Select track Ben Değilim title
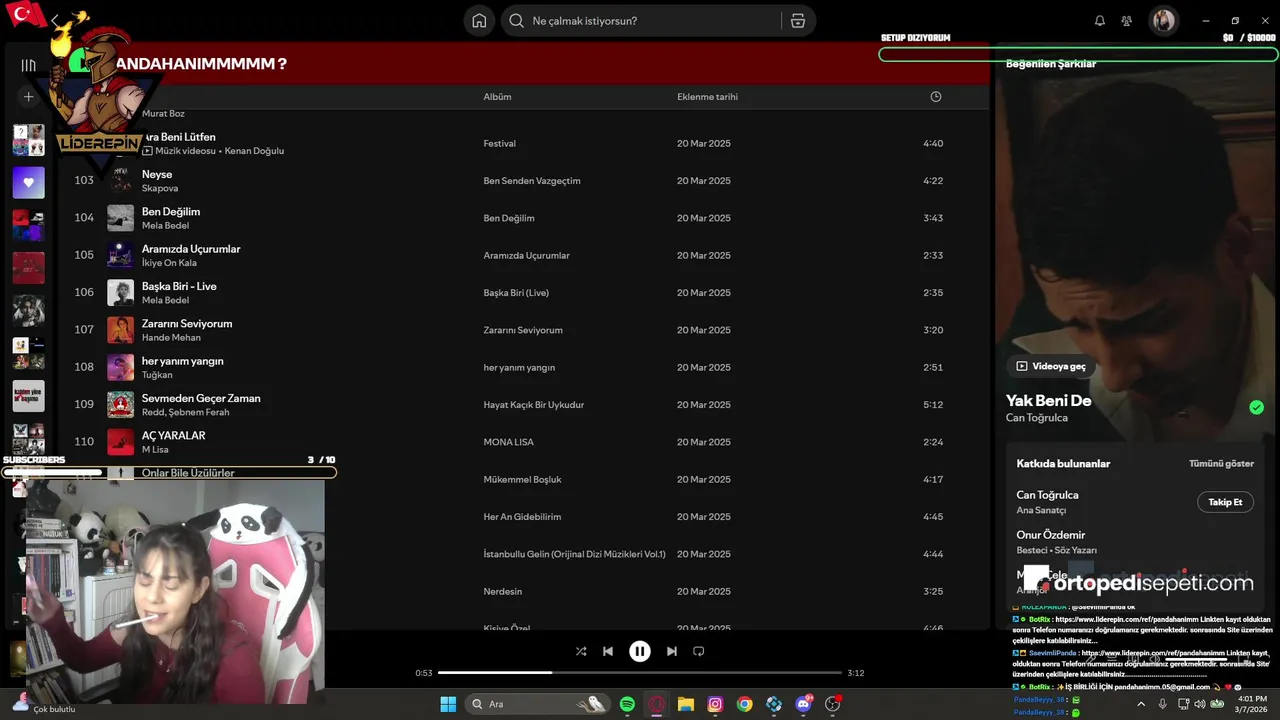 click(171, 212)
